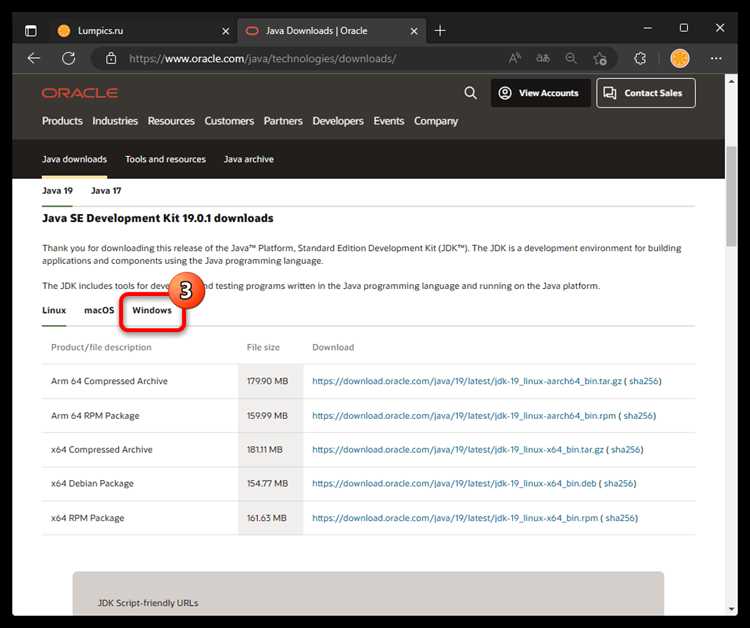
Task: Click the Contact Sales button
Action: click(645, 93)
